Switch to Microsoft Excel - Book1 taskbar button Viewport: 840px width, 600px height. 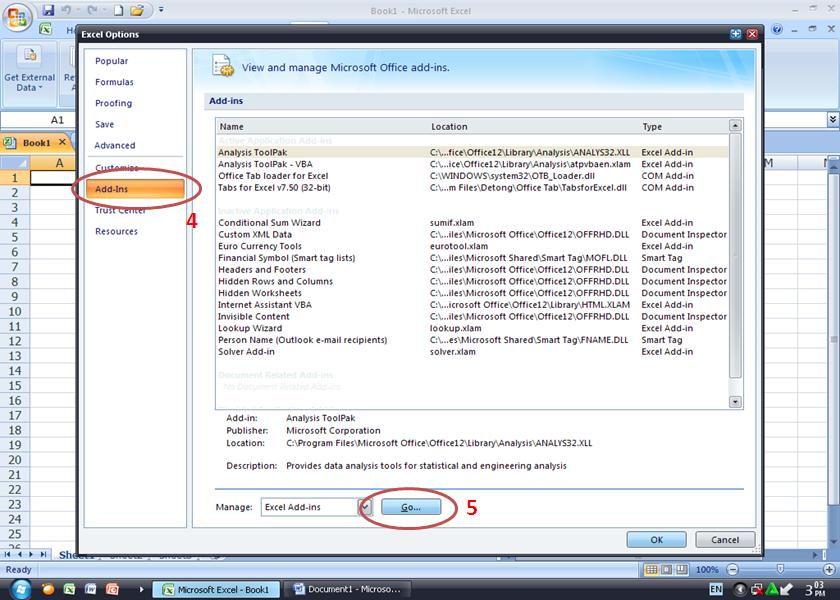216,589
